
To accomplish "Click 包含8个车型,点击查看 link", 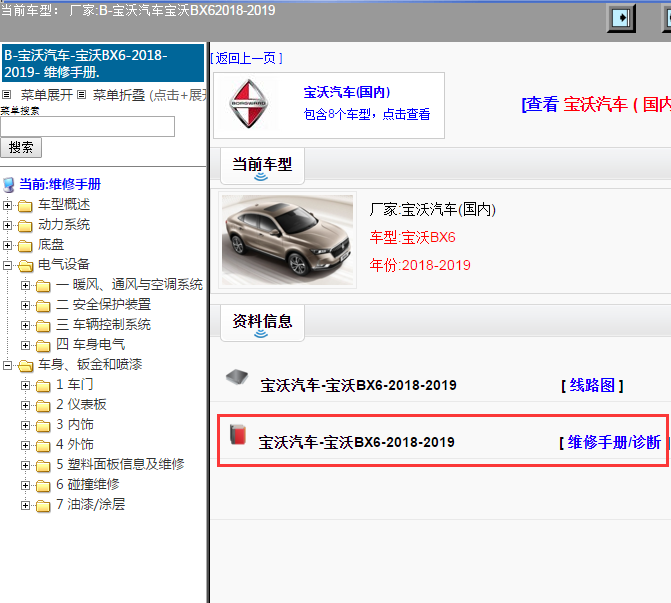I will coord(367,114).
